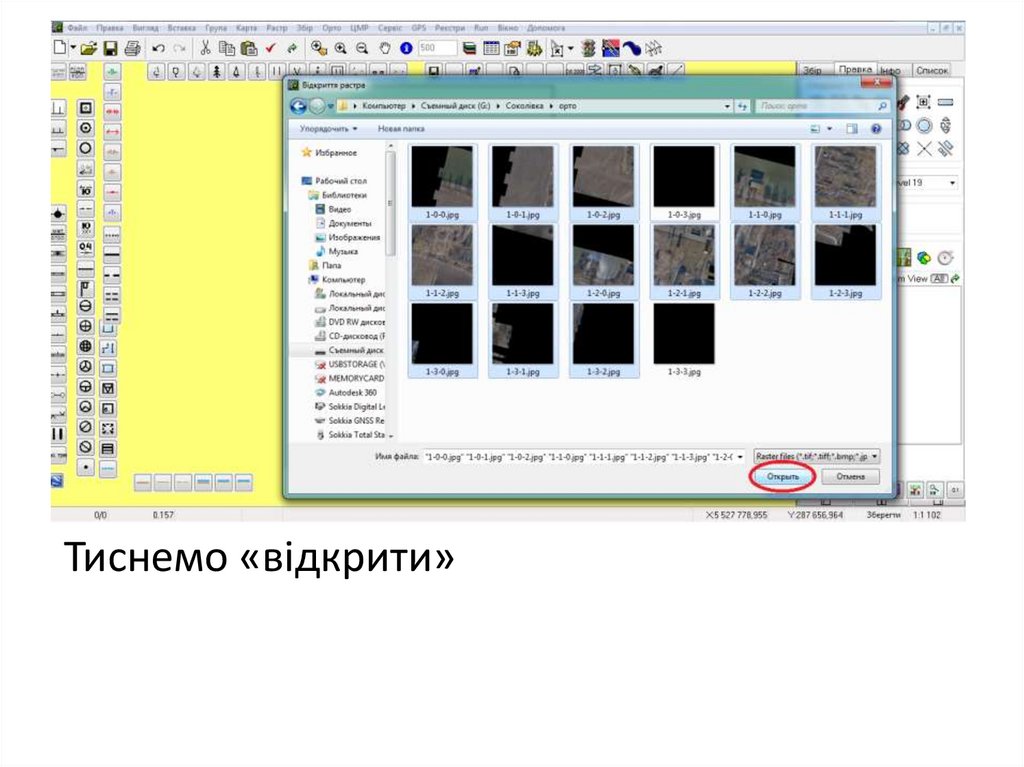
Task: Click the search field in dialog
Action: [x=823, y=106]
